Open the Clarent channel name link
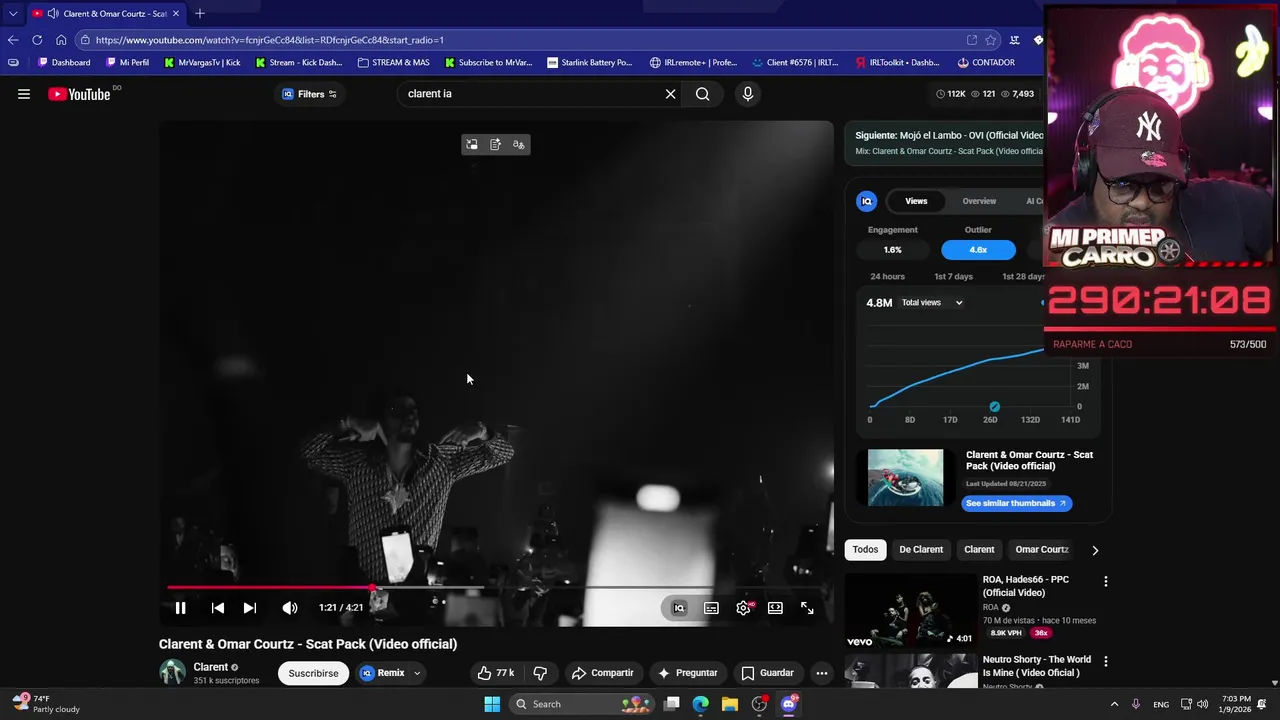 [x=210, y=667]
